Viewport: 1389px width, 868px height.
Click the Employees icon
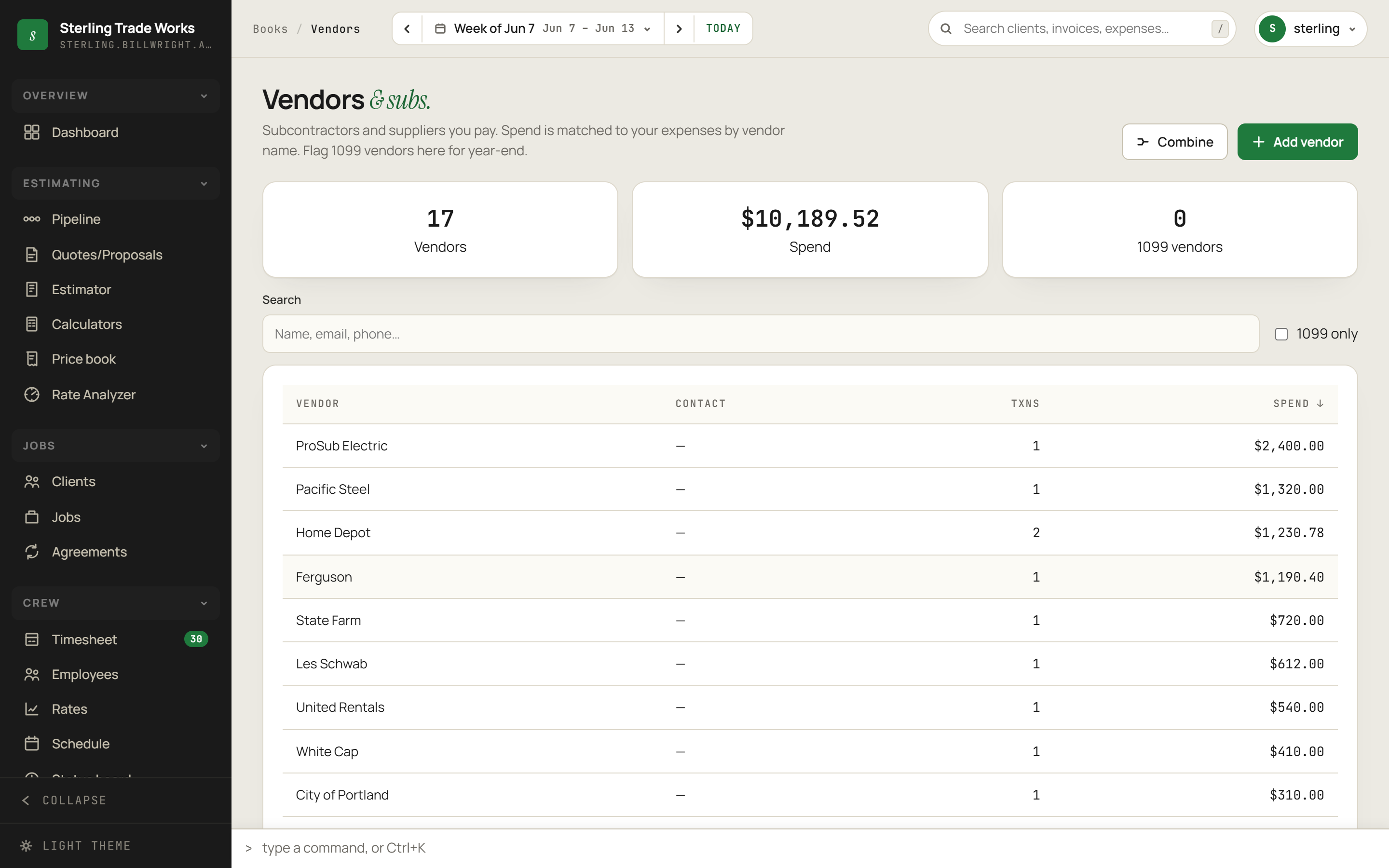pyautogui.click(x=31, y=674)
